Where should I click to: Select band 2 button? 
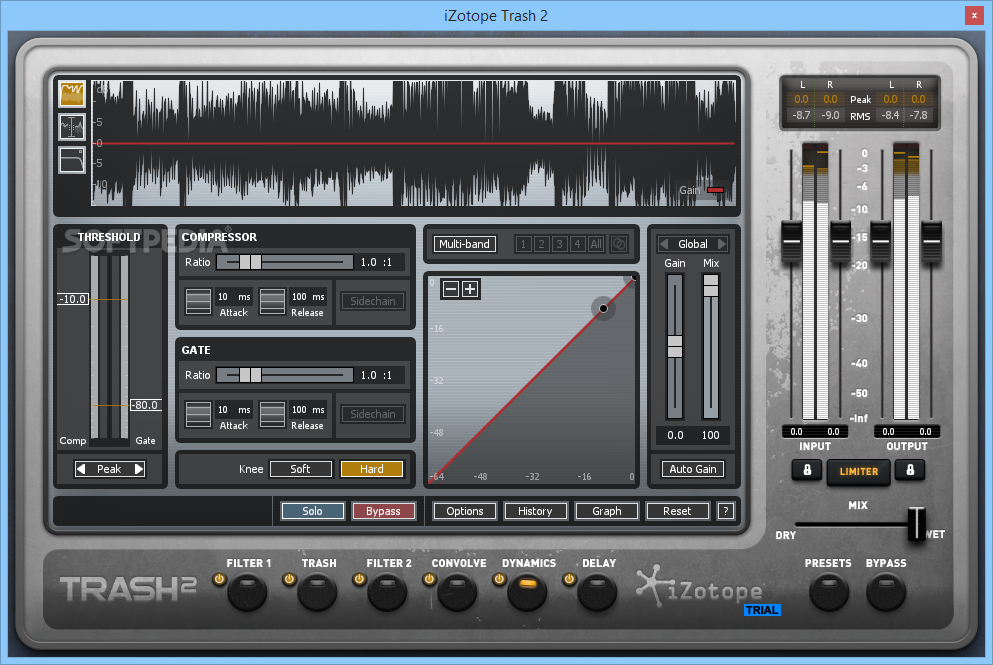[541, 244]
